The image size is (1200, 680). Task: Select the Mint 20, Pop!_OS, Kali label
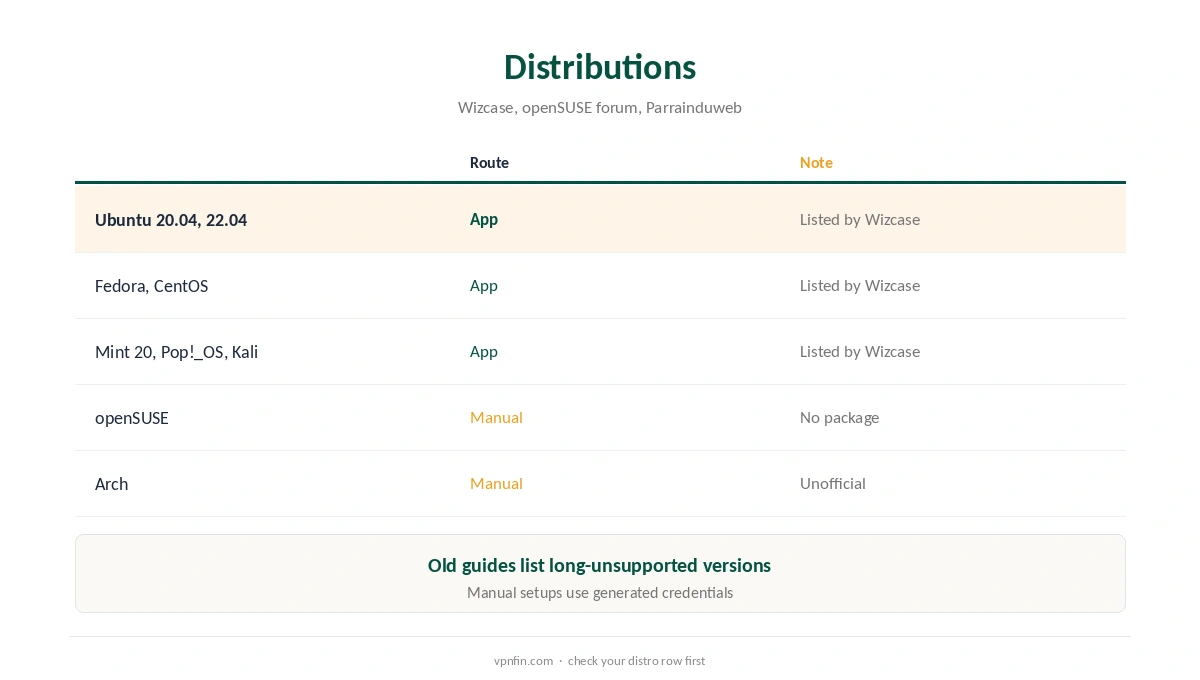pyautogui.click(x=177, y=352)
